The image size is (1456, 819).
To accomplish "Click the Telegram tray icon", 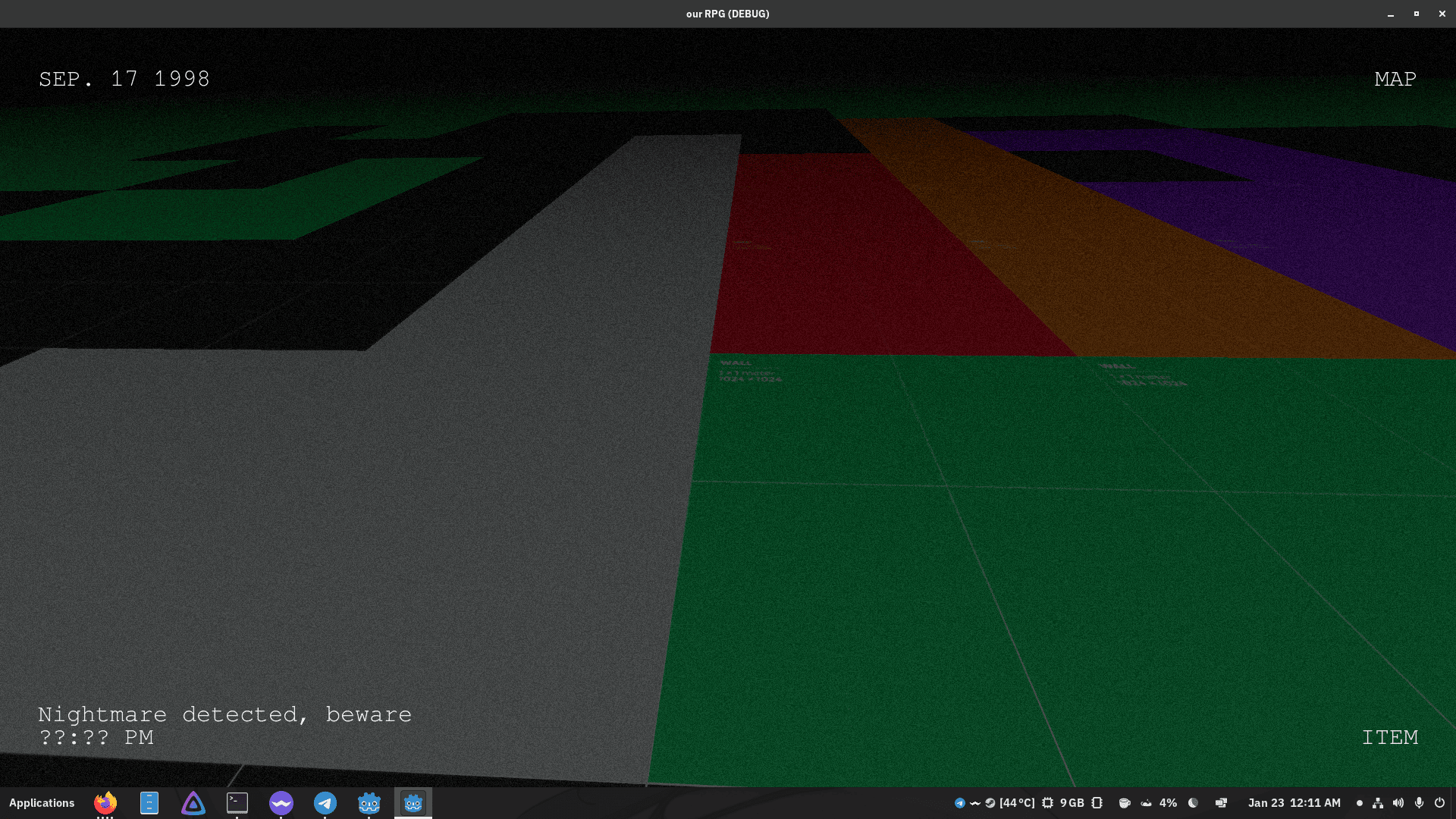I will point(959,802).
